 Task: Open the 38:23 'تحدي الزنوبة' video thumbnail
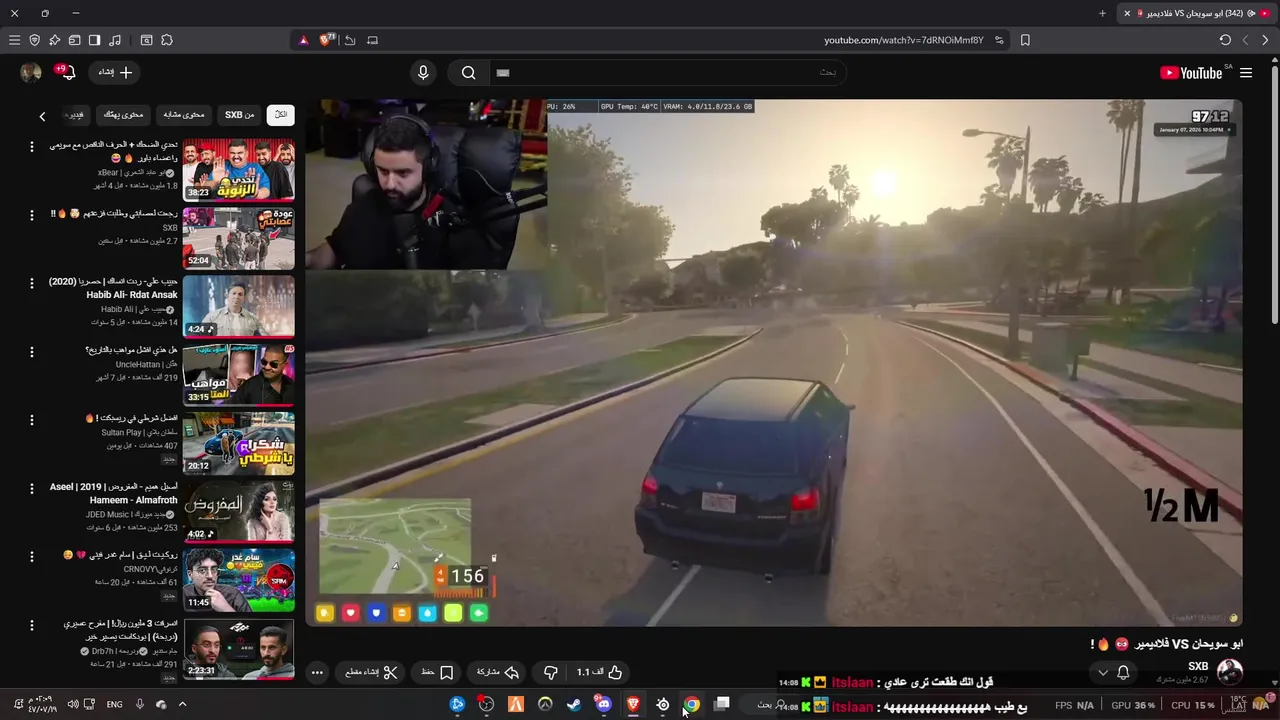238,170
